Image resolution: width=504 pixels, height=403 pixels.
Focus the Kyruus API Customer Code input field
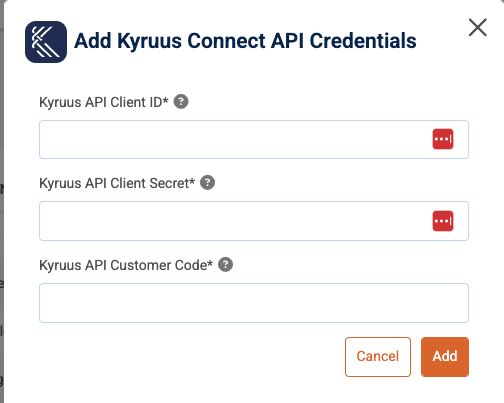point(254,303)
